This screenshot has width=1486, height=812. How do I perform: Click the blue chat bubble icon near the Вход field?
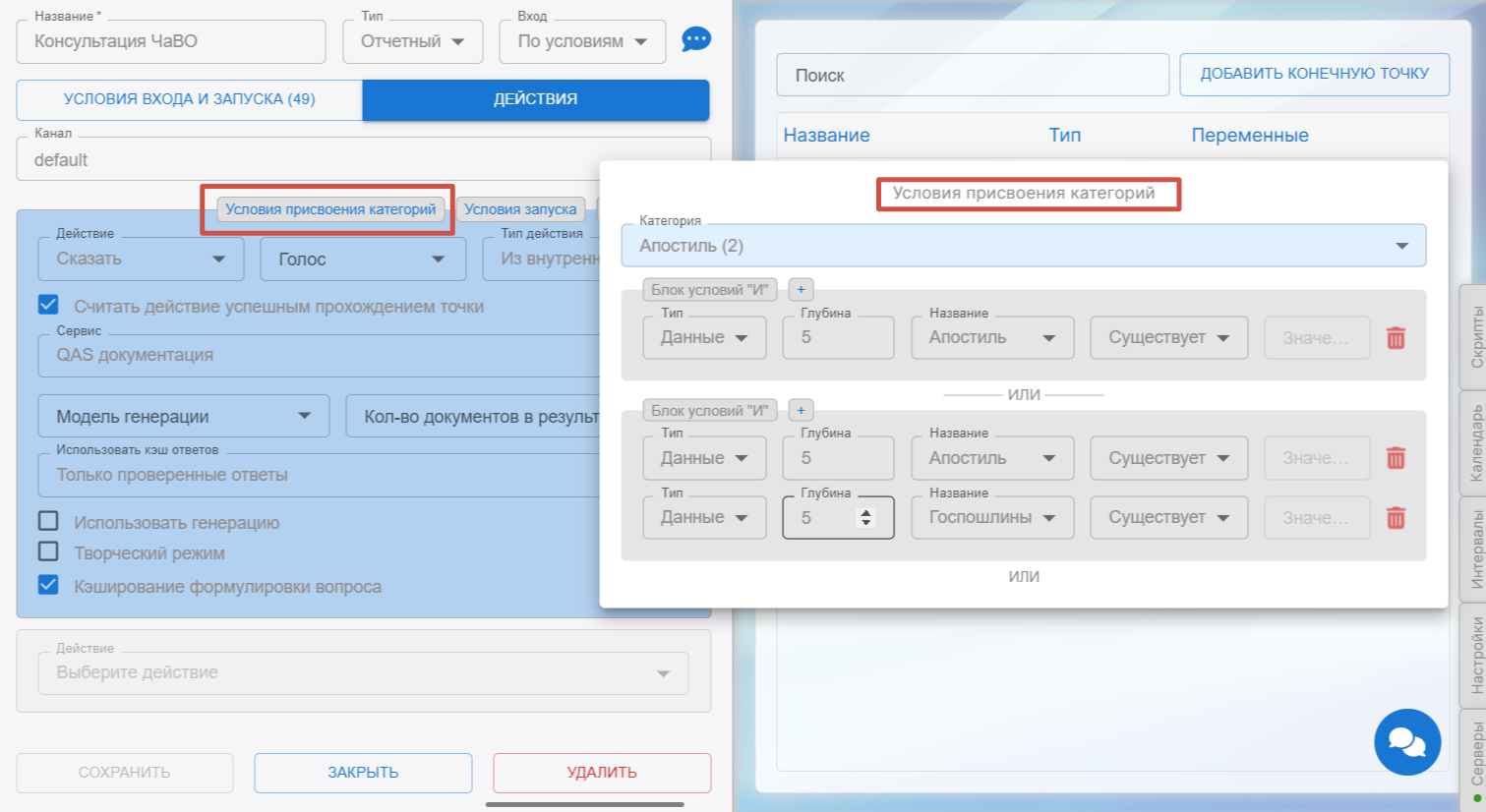pos(695,39)
